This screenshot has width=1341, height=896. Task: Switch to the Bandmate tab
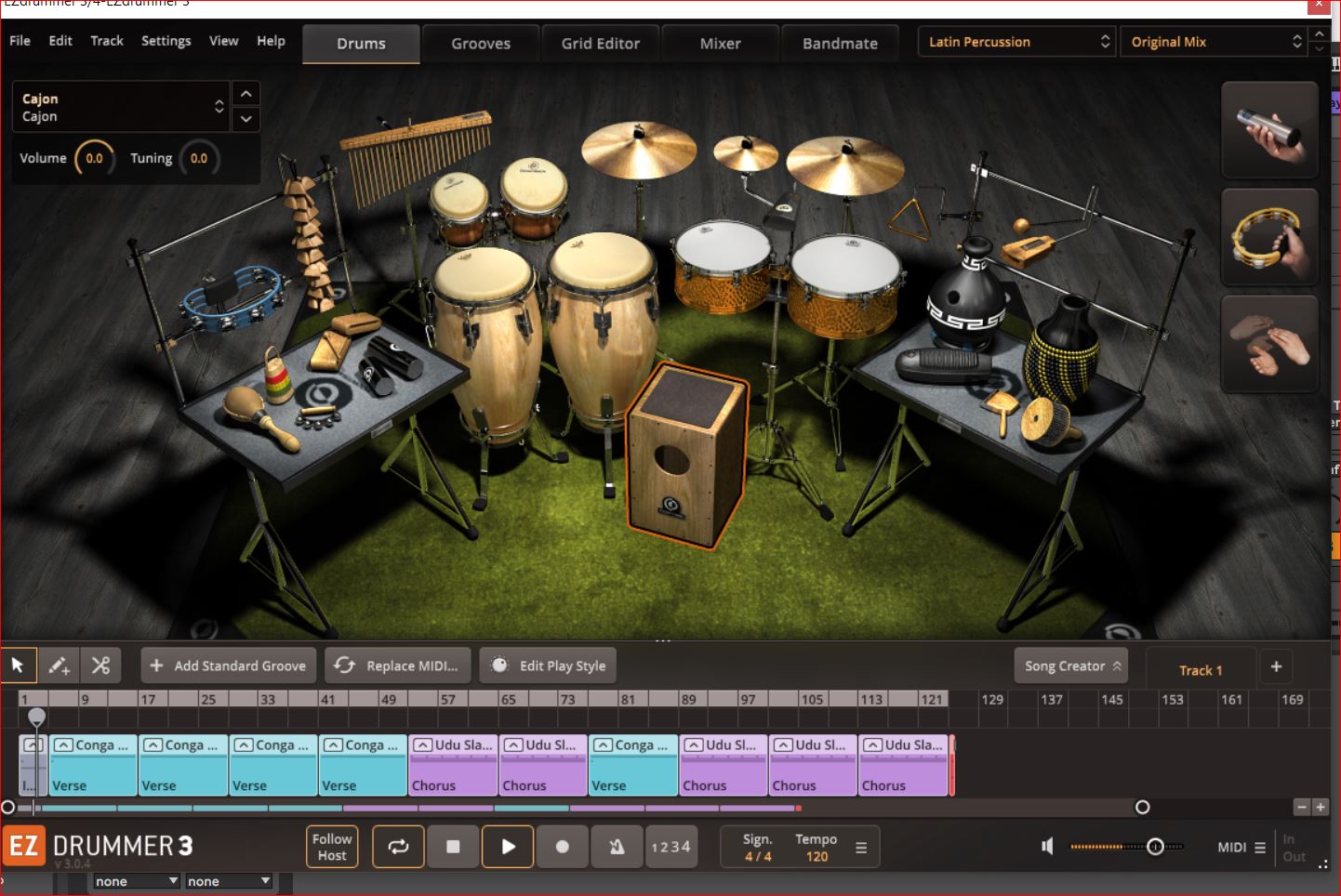tap(840, 44)
